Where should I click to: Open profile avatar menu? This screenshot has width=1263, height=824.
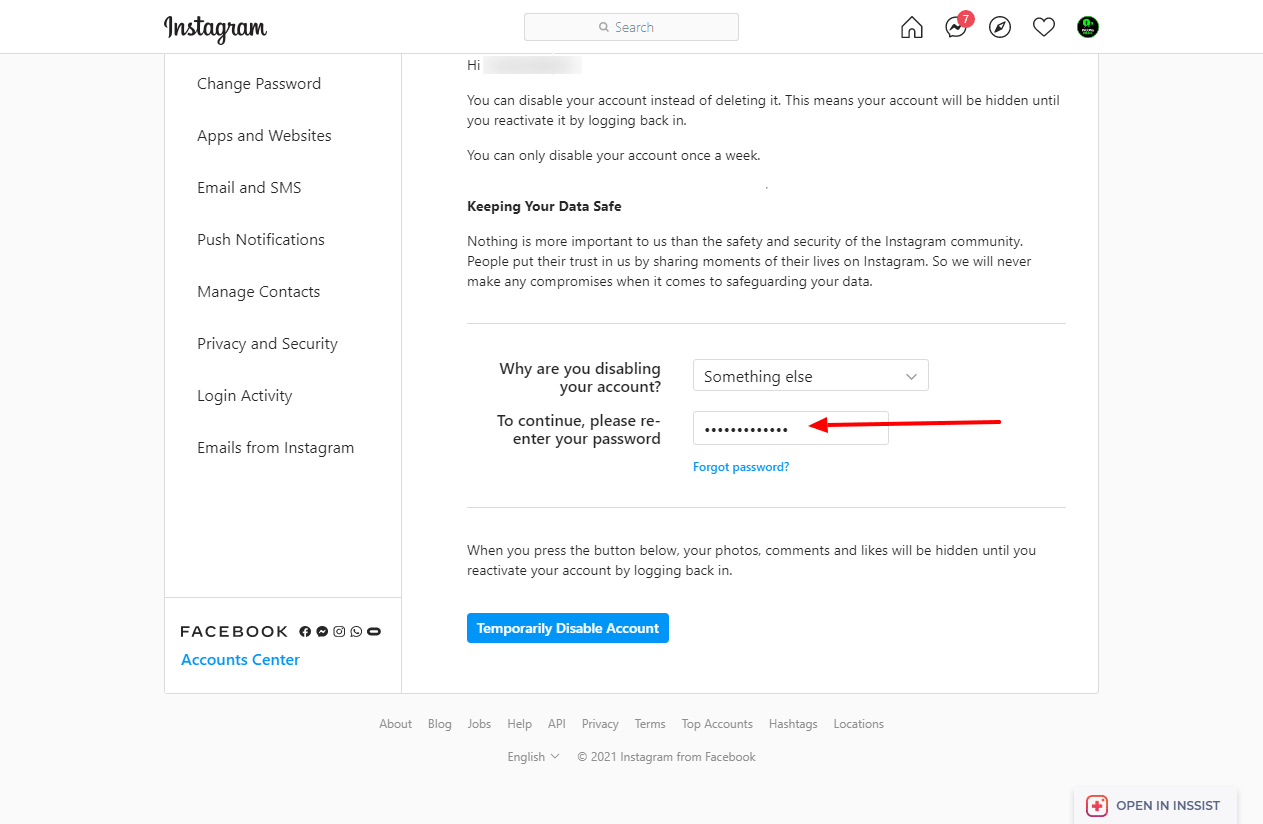(1088, 27)
